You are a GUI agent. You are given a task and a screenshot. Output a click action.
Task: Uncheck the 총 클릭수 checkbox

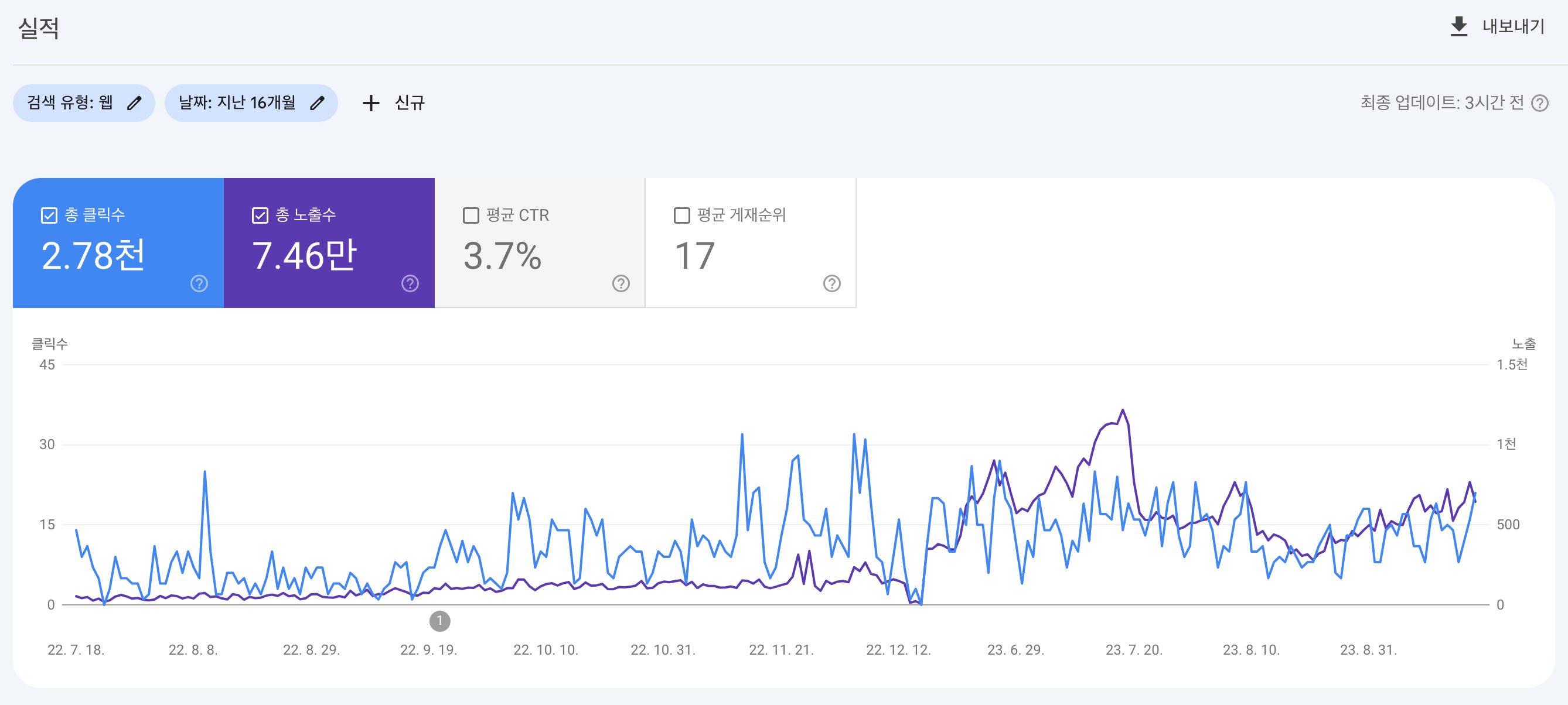[x=49, y=215]
